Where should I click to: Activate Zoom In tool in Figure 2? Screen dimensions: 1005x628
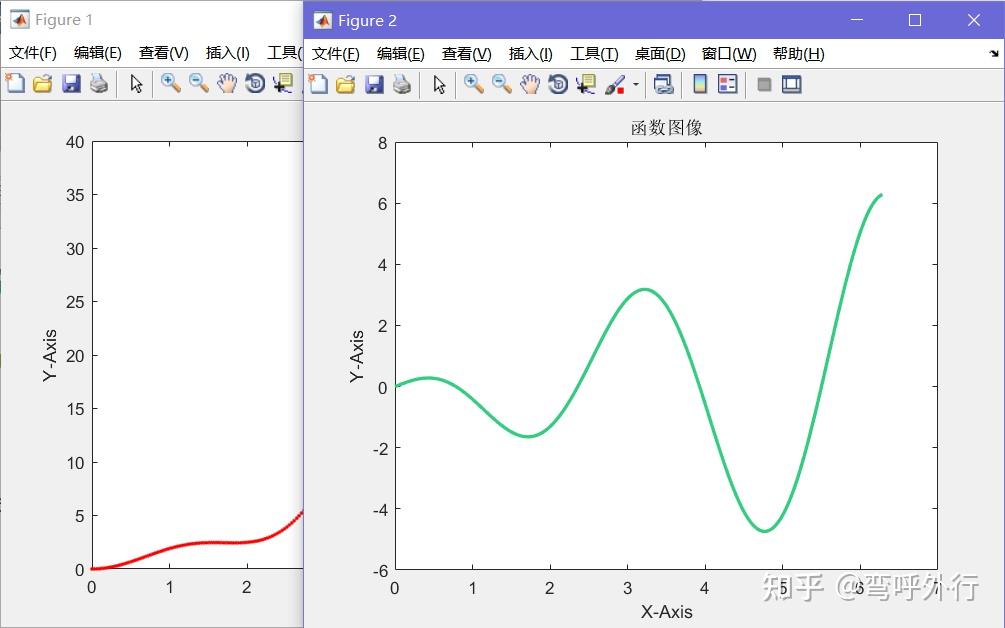click(474, 84)
